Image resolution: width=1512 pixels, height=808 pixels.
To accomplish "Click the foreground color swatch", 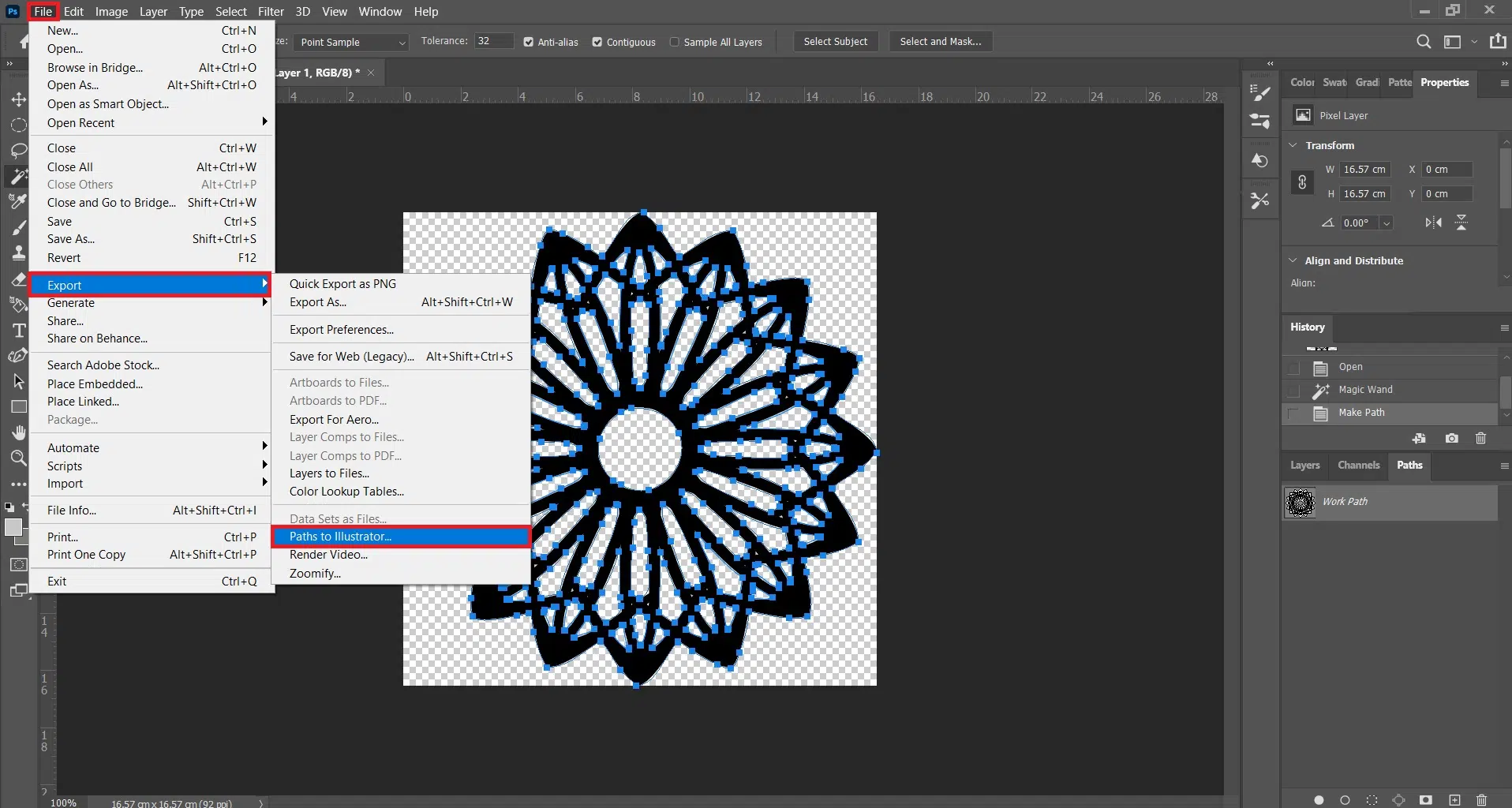I will click(x=13, y=527).
